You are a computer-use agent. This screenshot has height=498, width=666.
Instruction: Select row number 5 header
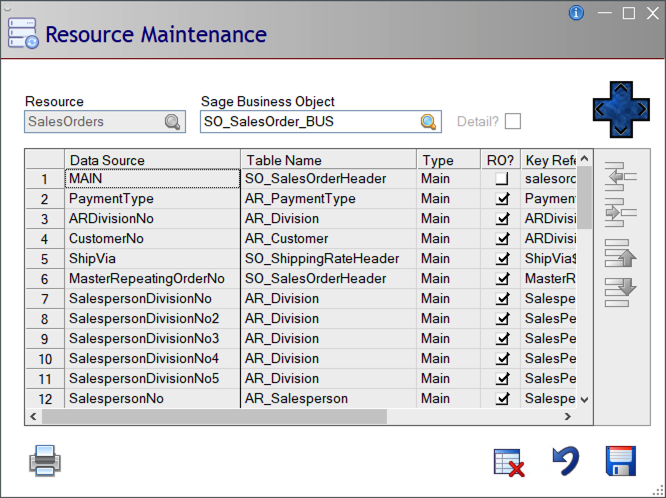[x=44, y=259]
